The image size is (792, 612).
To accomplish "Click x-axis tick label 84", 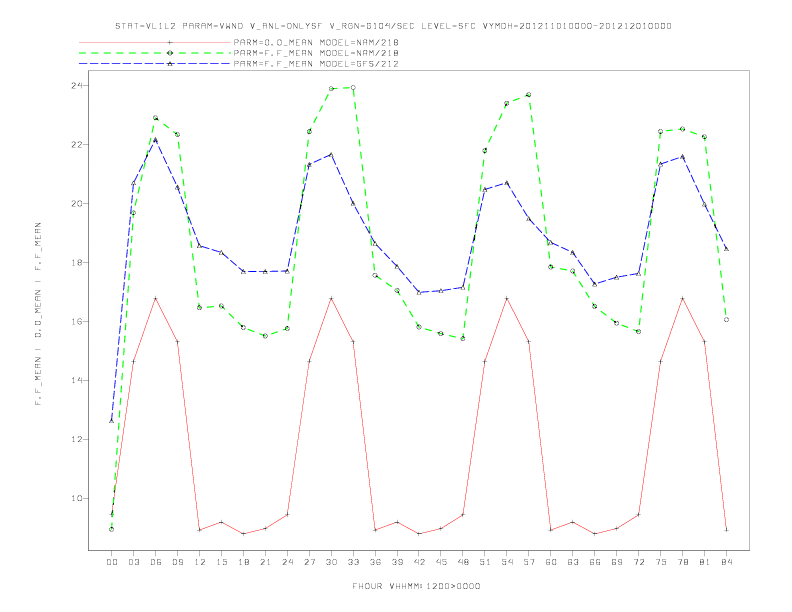I will (x=726, y=562).
